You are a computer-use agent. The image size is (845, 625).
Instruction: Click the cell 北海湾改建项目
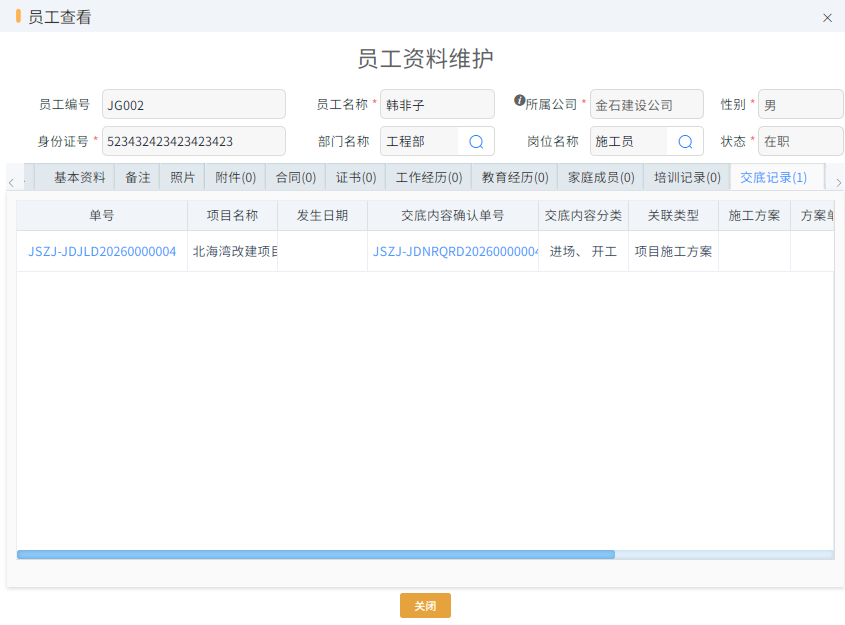(232, 252)
